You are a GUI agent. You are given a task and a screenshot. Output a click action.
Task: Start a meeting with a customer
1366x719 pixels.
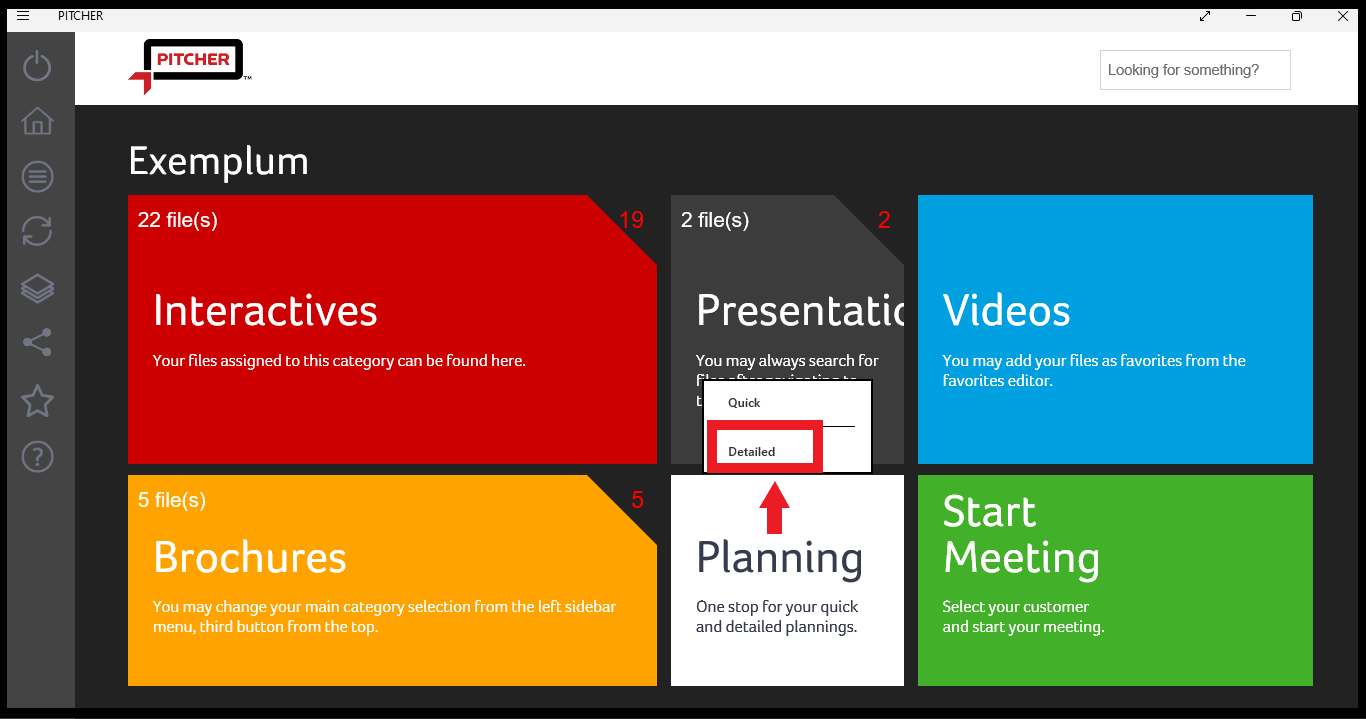(1115, 580)
